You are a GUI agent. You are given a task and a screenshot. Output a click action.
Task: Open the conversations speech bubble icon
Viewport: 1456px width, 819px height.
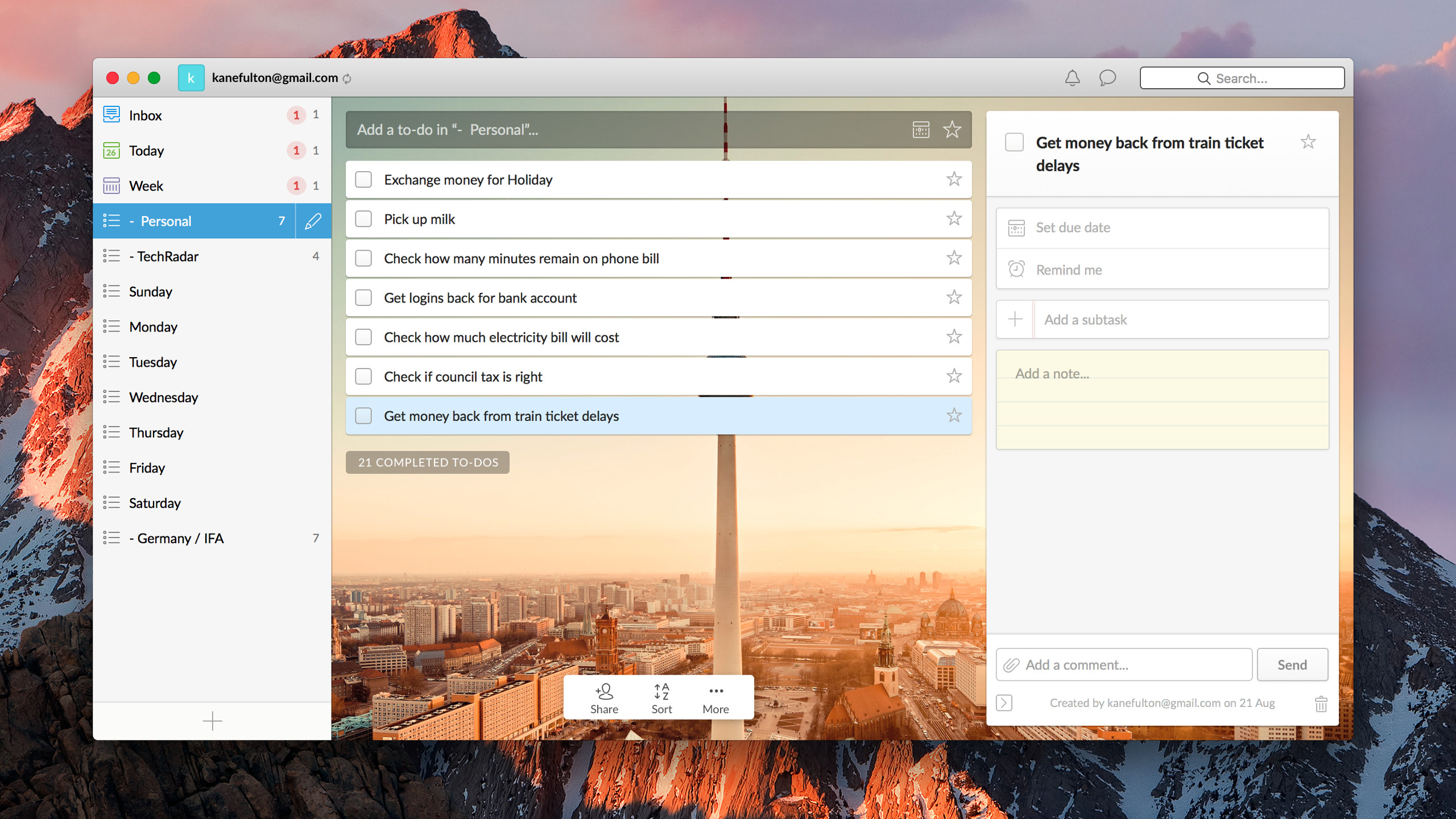click(x=1107, y=78)
